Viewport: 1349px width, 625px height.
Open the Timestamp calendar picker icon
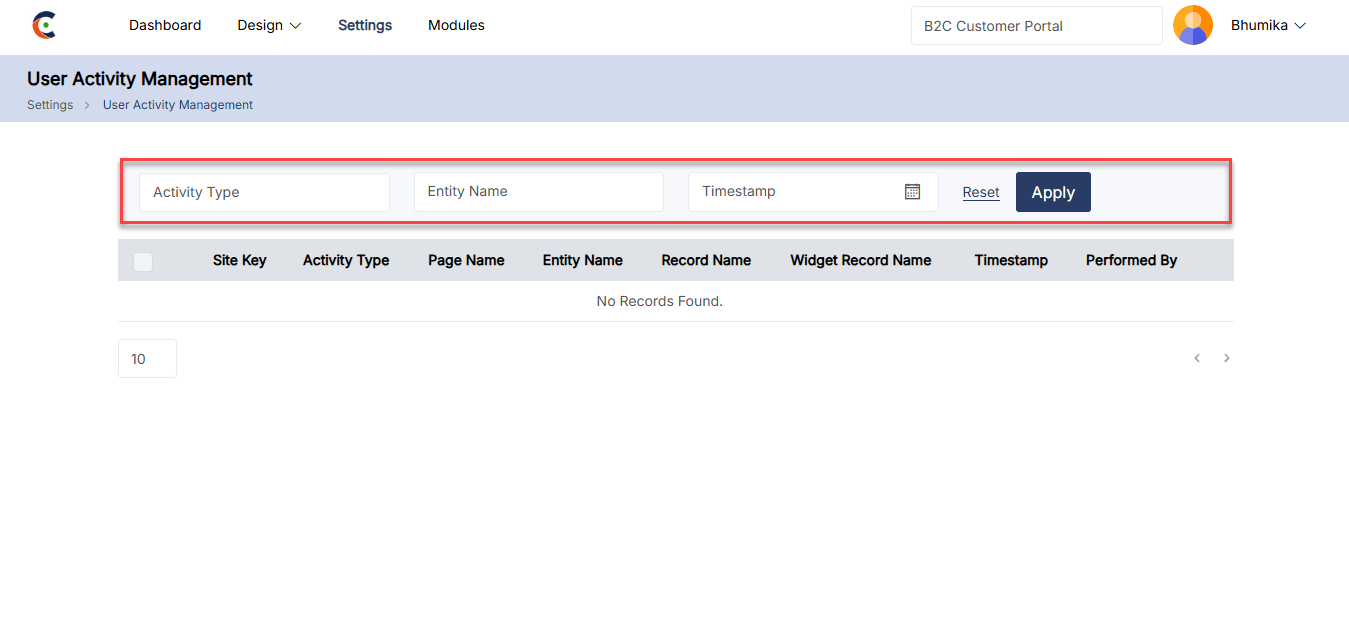(x=912, y=192)
